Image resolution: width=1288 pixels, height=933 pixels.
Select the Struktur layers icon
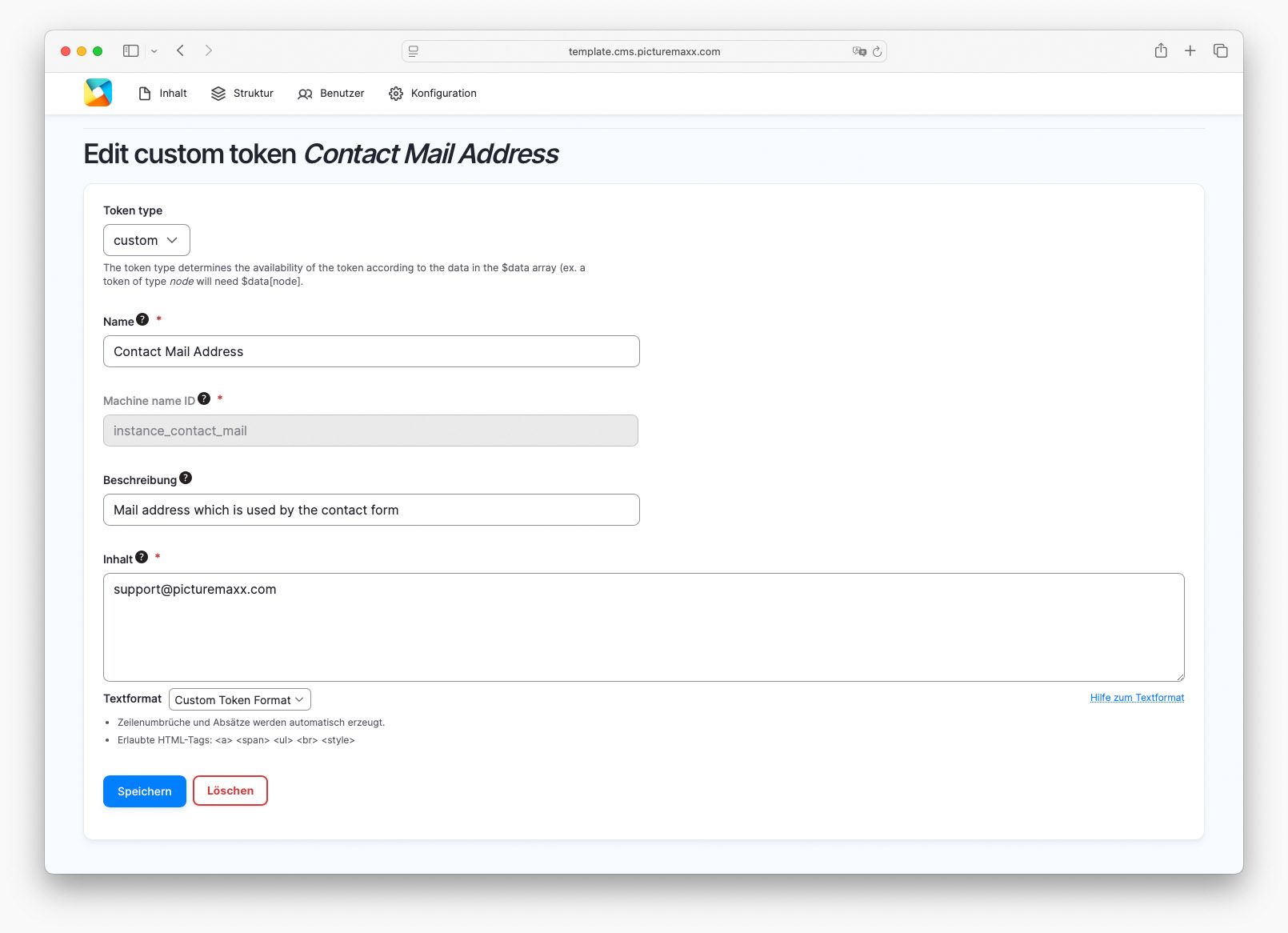click(x=217, y=93)
